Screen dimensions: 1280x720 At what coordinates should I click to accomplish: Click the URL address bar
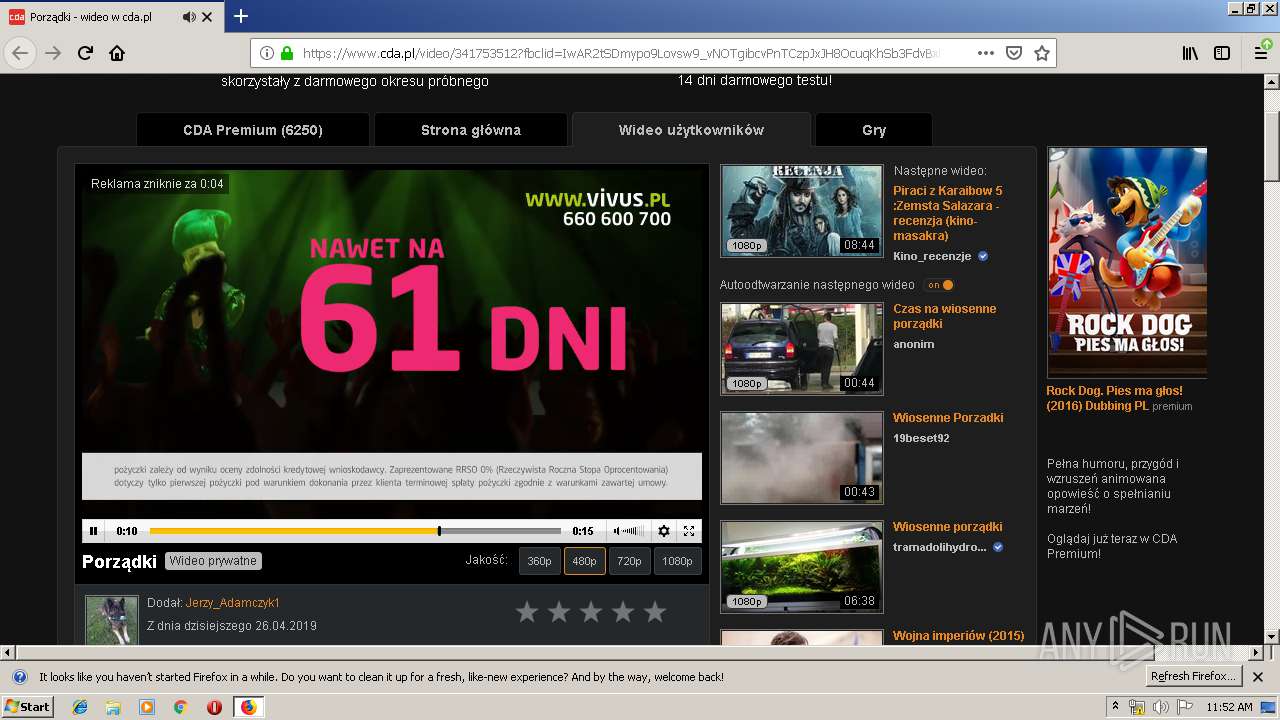coord(620,54)
